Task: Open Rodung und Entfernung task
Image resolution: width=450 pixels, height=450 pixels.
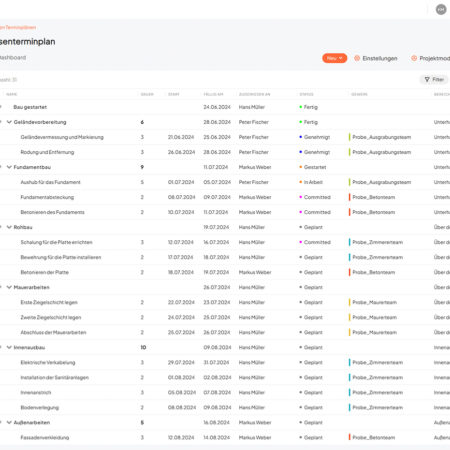Action: point(47,152)
